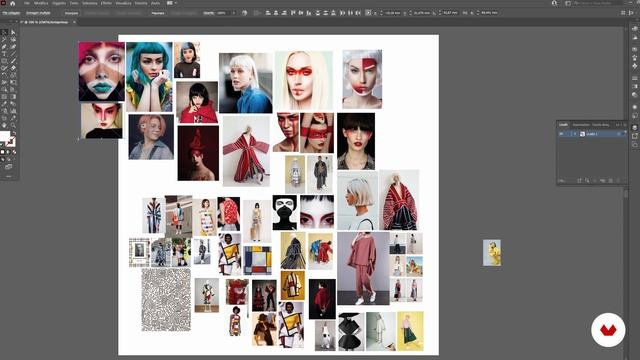The height and width of the screenshot is (360, 640).
Task: Open the Home screen icon
Action: (x=13, y=3)
